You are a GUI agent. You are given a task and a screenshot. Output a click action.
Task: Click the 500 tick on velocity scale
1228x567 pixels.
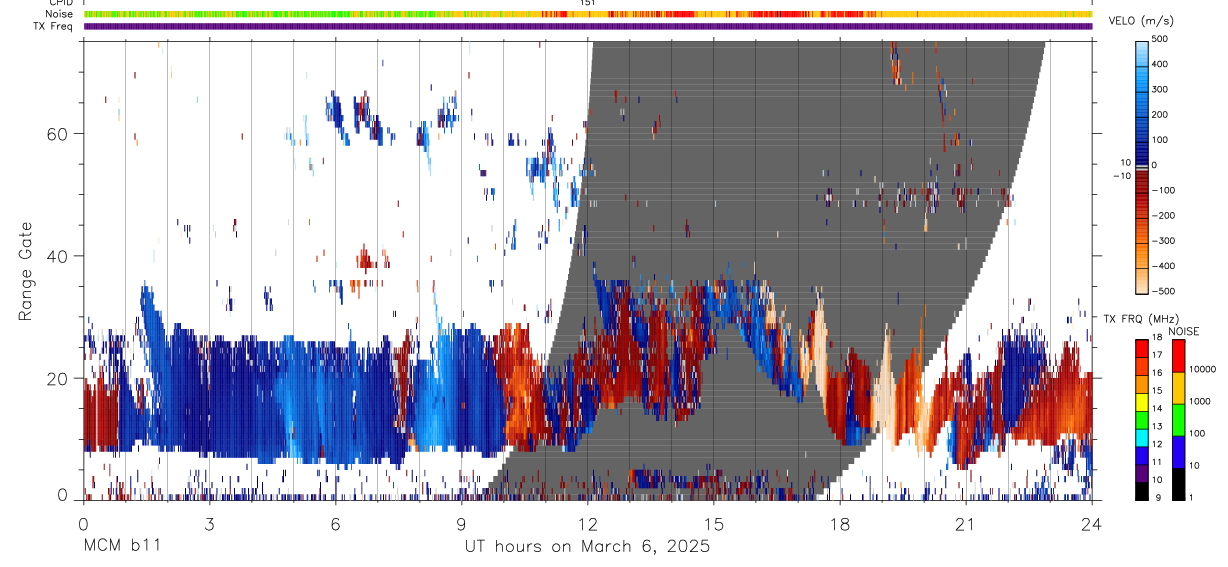tap(1161, 39)
